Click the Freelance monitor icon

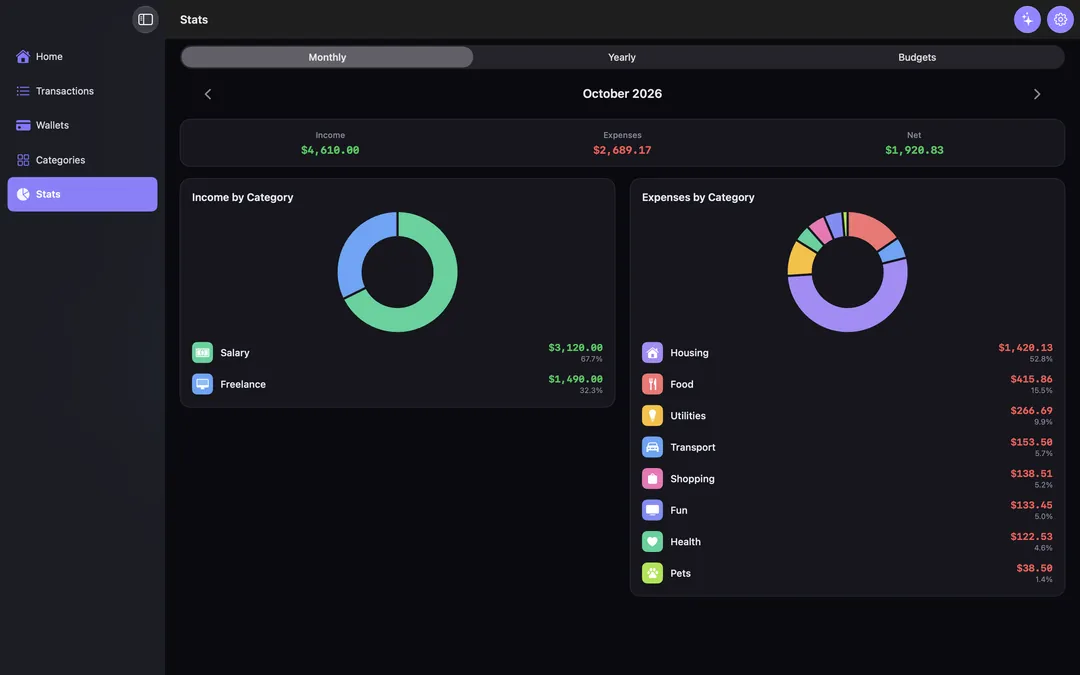[202, 384]
